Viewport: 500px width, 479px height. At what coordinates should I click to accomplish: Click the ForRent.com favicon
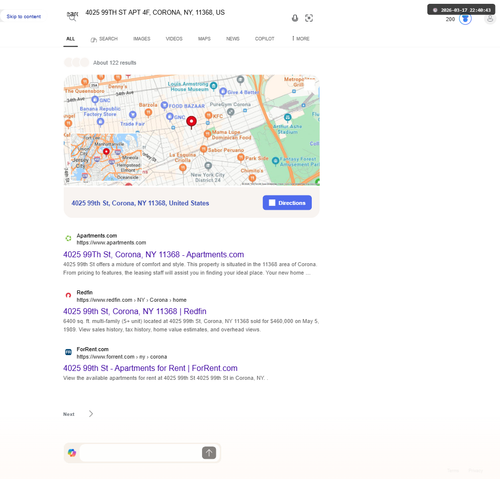tap(68, 352)
